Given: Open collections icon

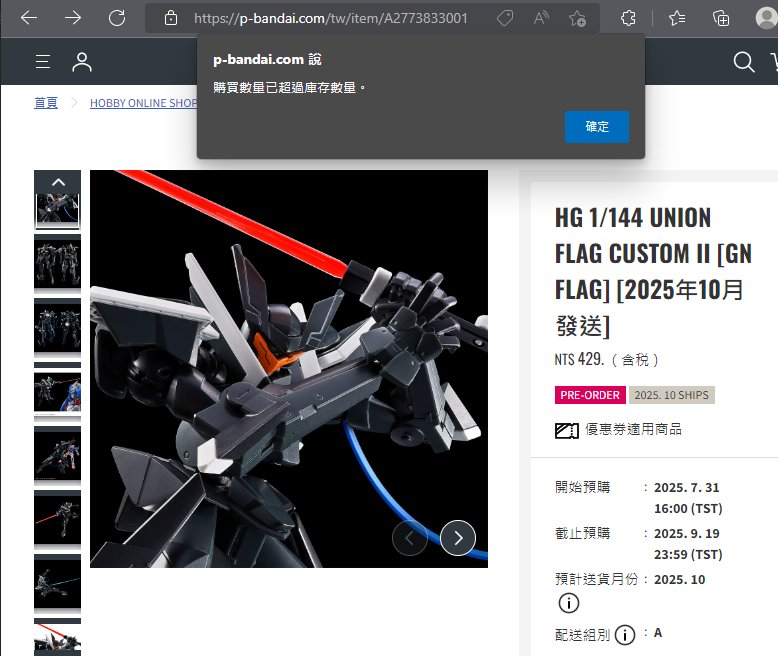Looking at the screenshot, I should tap(720, 18).
